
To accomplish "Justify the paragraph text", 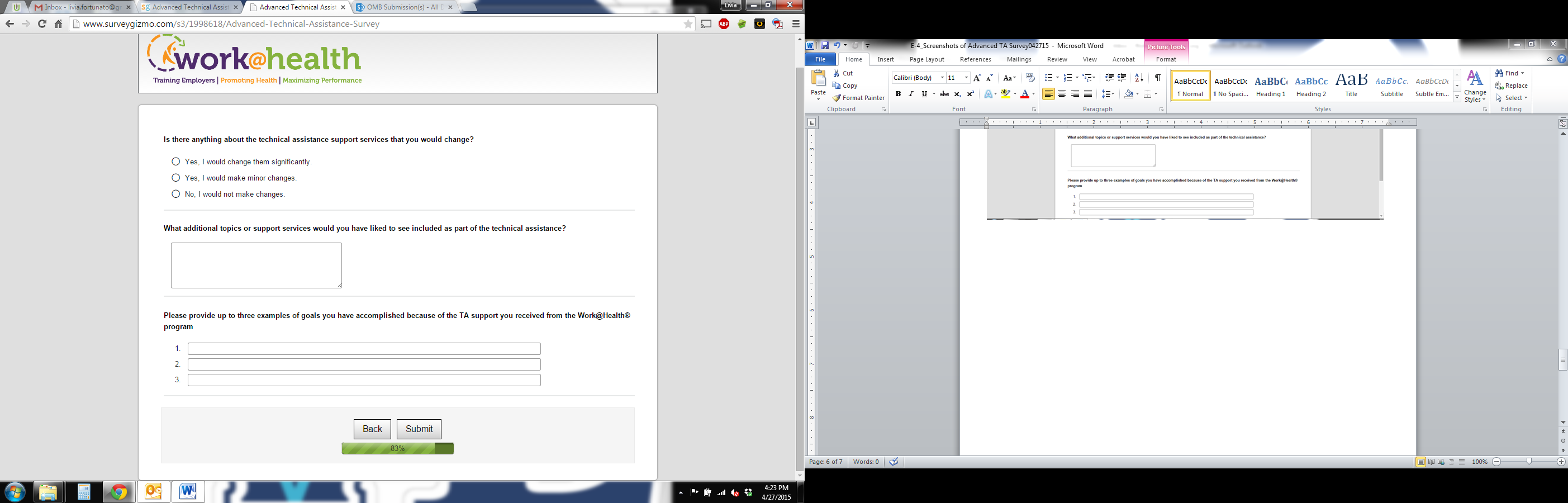I will (1088, 94).
